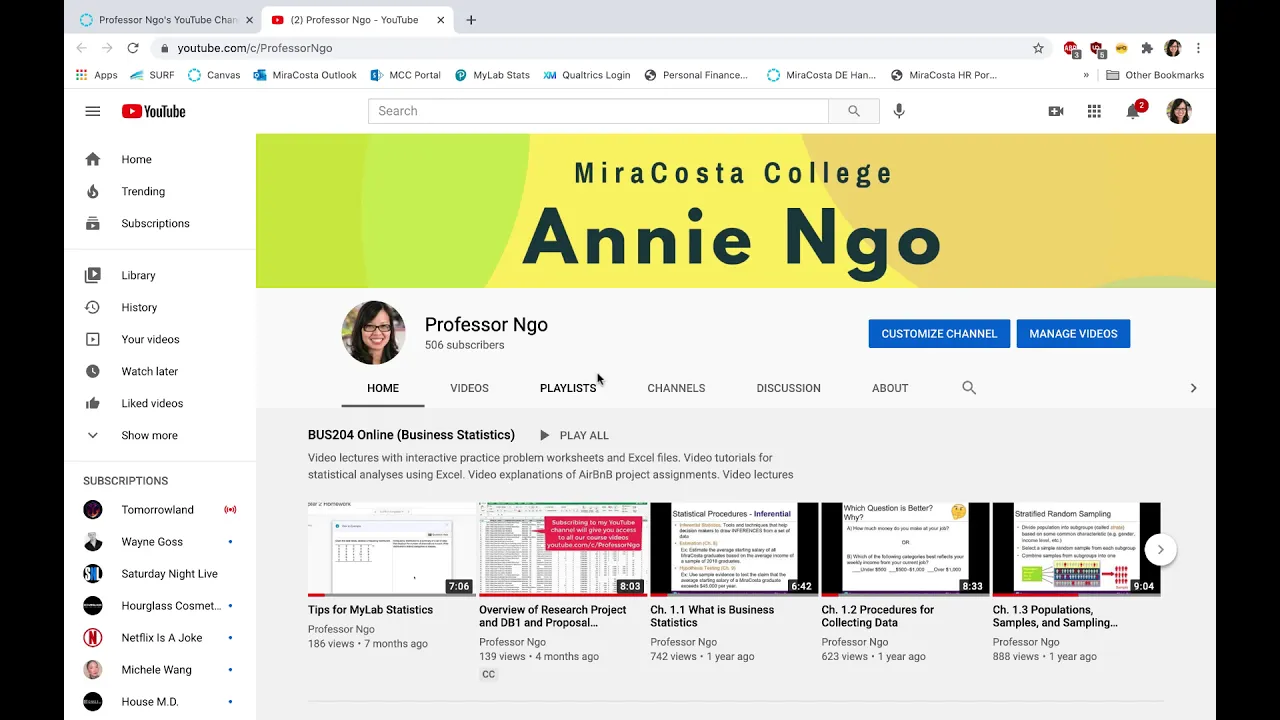The width and height of the screenshot is (1280, 720).
Task: Open the notifications bell
Action: pos(1133,111)
